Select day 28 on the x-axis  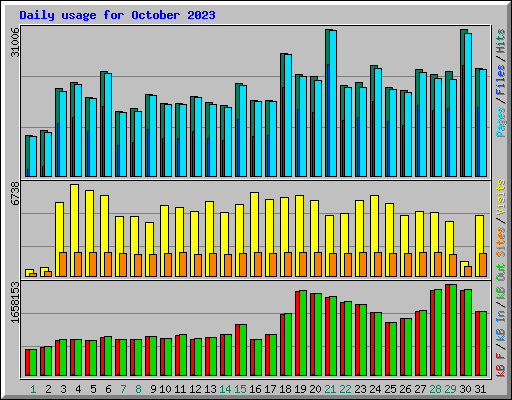click(435, 389)
